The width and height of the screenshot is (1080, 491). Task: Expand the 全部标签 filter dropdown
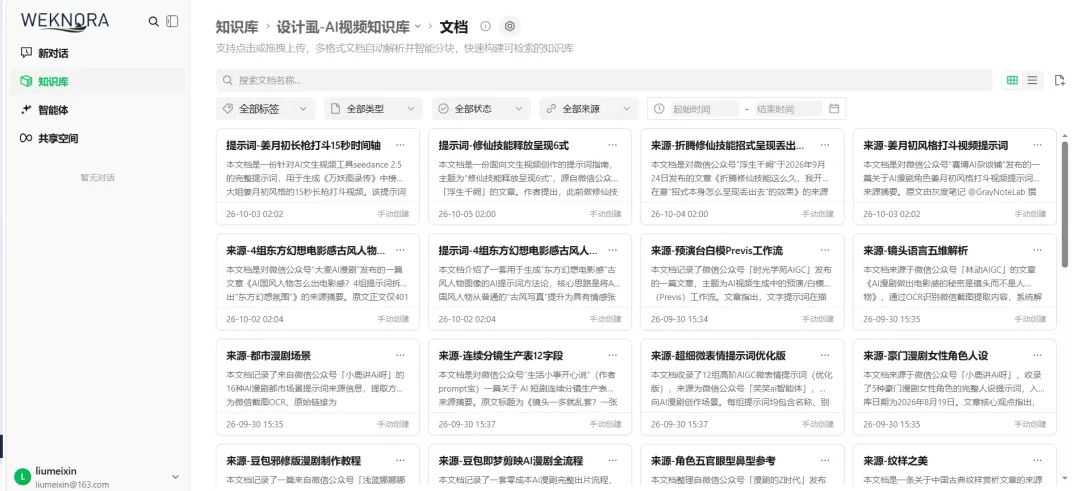coord(265,109)
